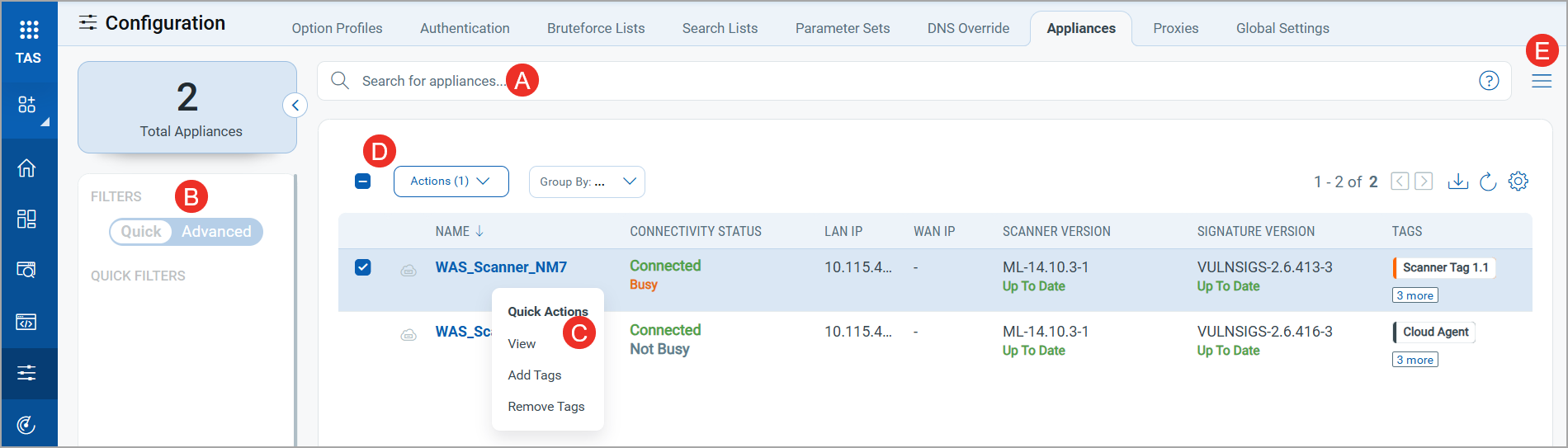
Task: Collapse the left filters panel
Action: [x=295, y=106]
